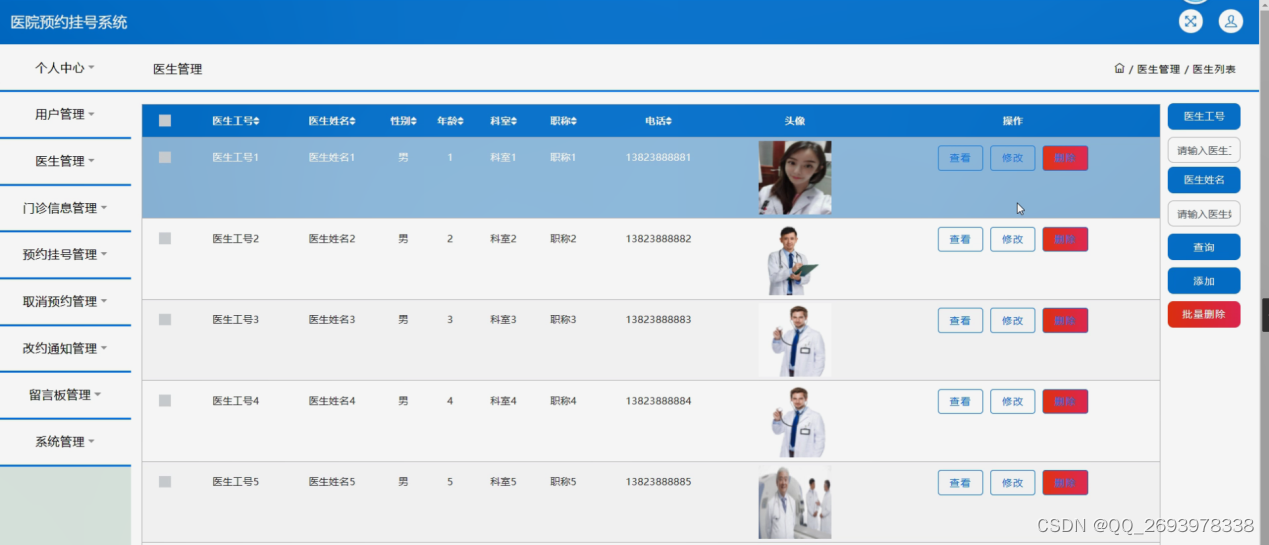
Task: Click the 头像 column header
Action: 795,121
